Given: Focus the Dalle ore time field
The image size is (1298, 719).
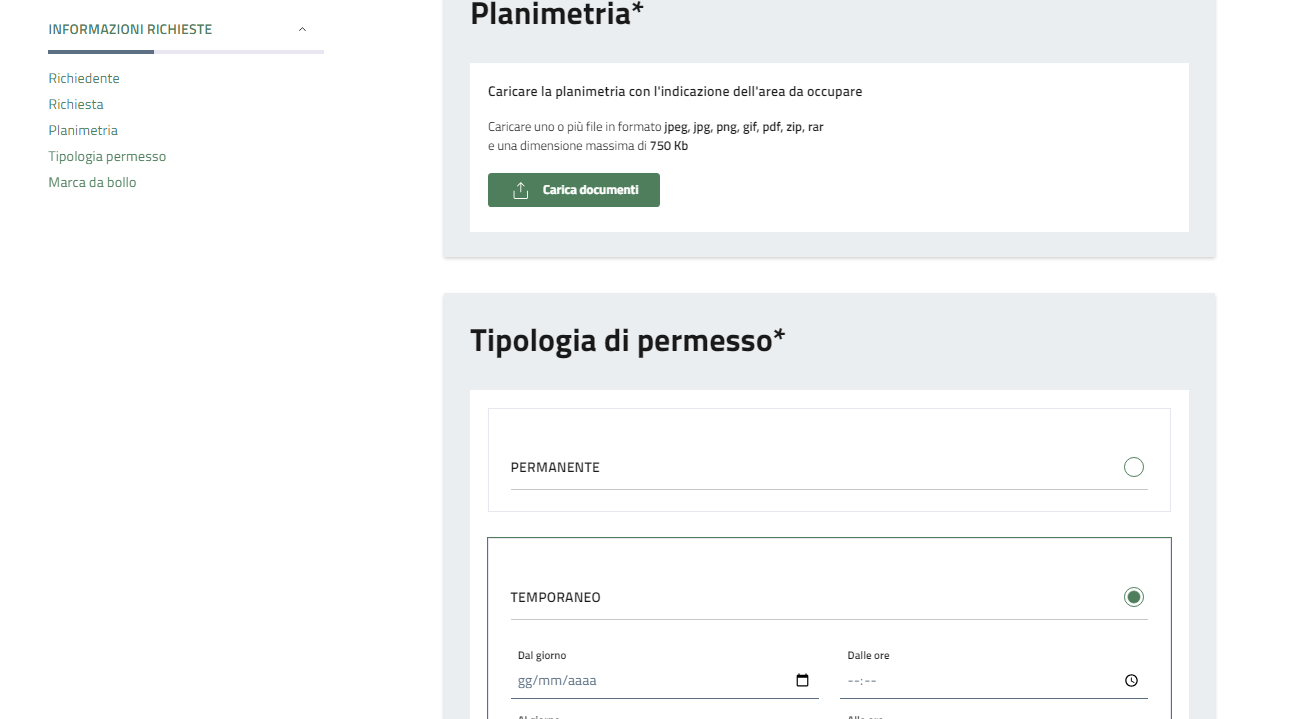Looking at the screenshot, I should (x=980, y=681).
